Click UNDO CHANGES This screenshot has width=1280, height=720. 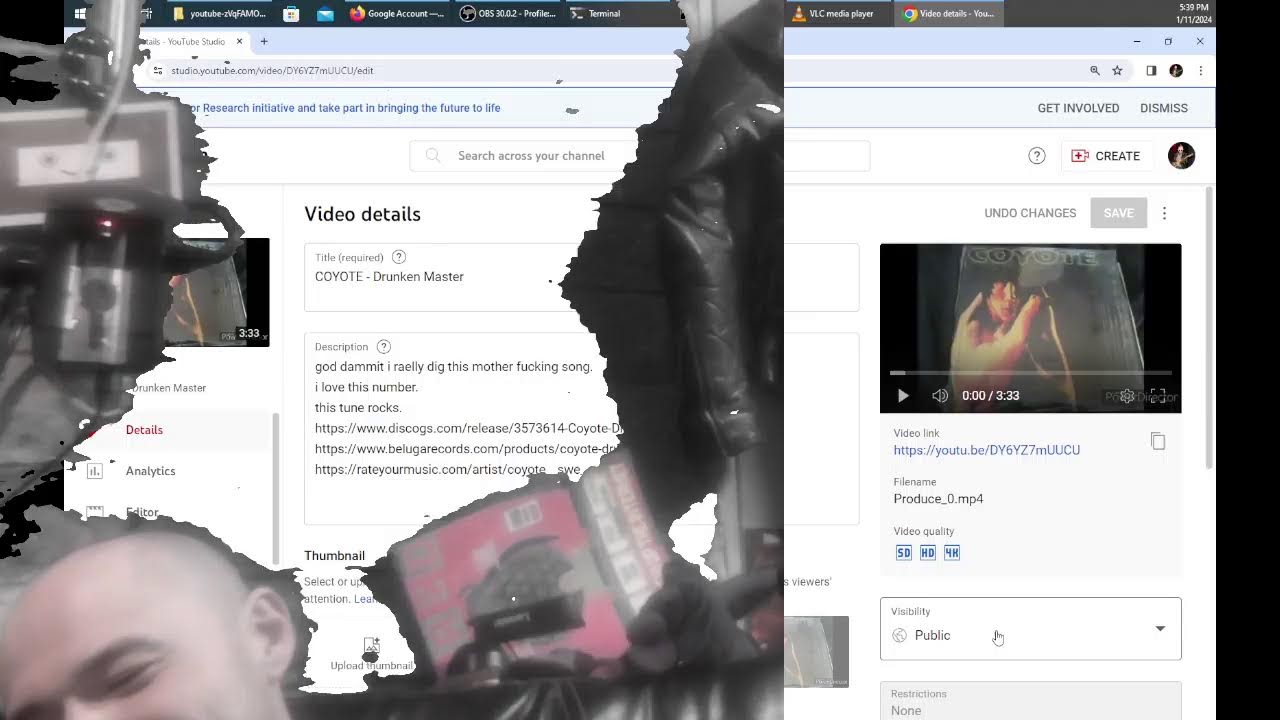point(1030,213)
